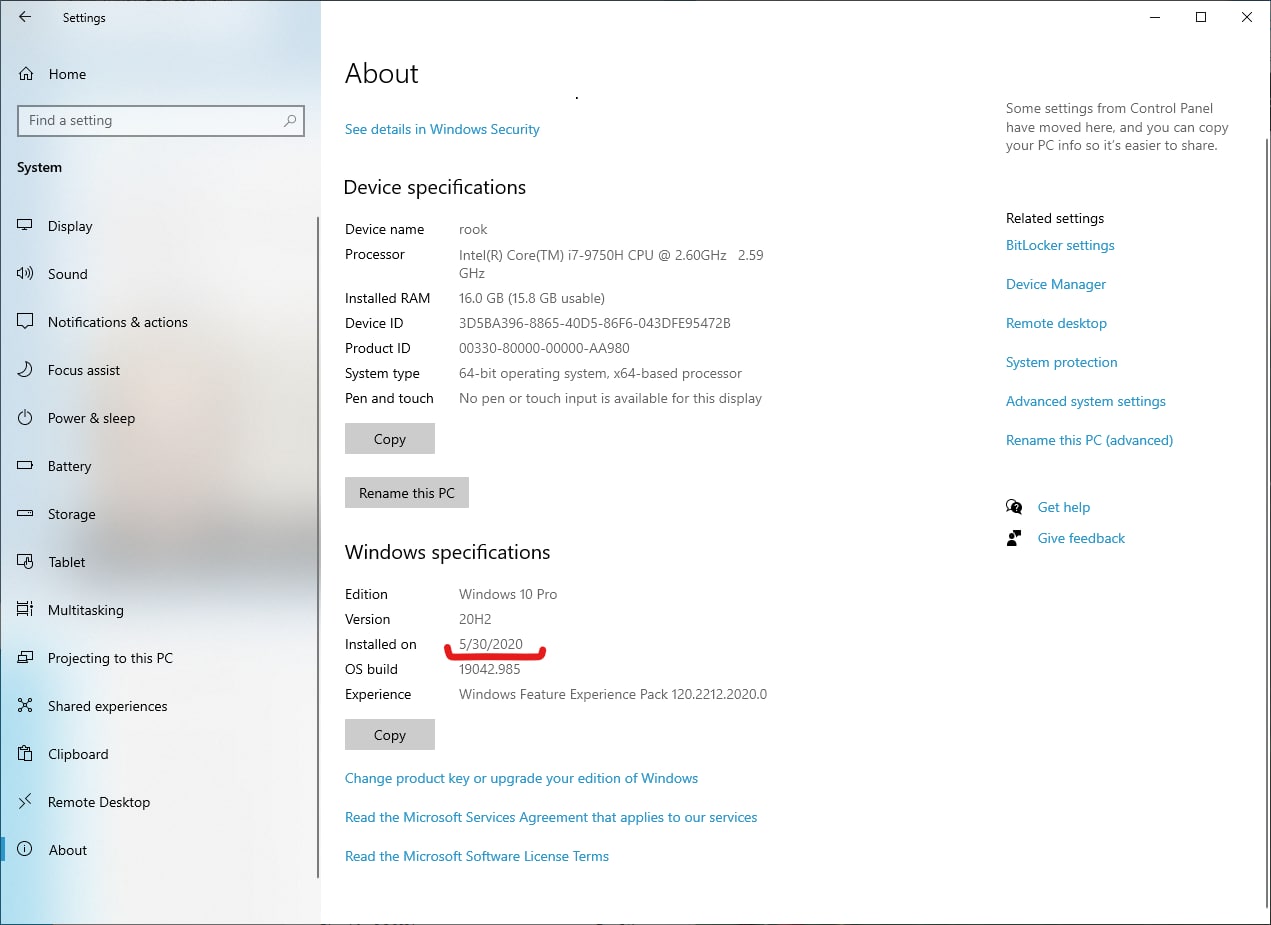Image resolution: width=1271 pixels, height=925 pixels.
Task: Open See details in Windows Security
Action: pos(442,129)
